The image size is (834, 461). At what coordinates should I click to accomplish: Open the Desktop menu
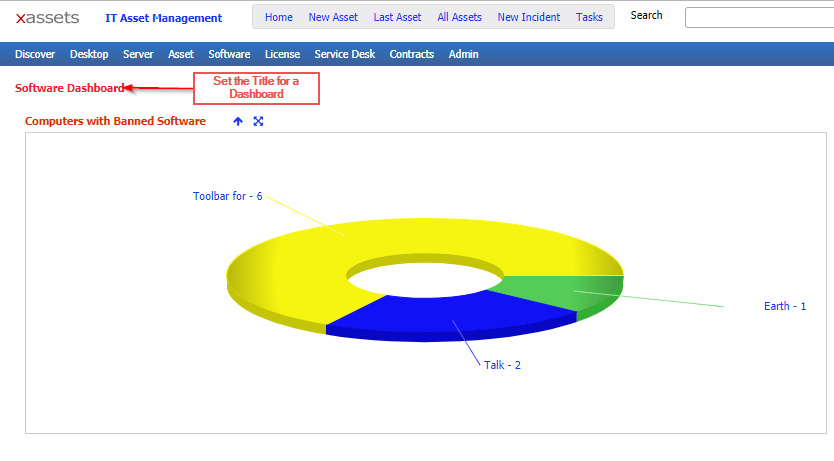click(89, 54)
